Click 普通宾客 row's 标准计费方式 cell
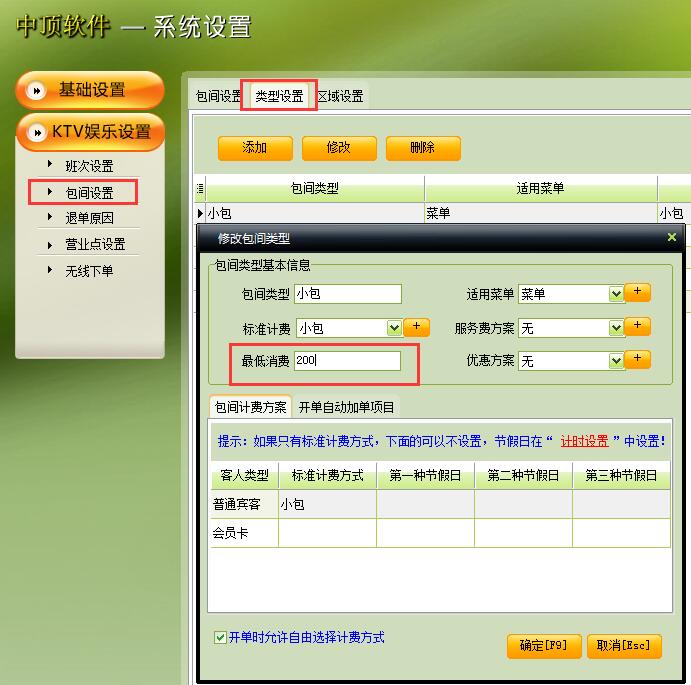Image resolution: width=691 pixels, height=685 pixels. click(327, 504)
